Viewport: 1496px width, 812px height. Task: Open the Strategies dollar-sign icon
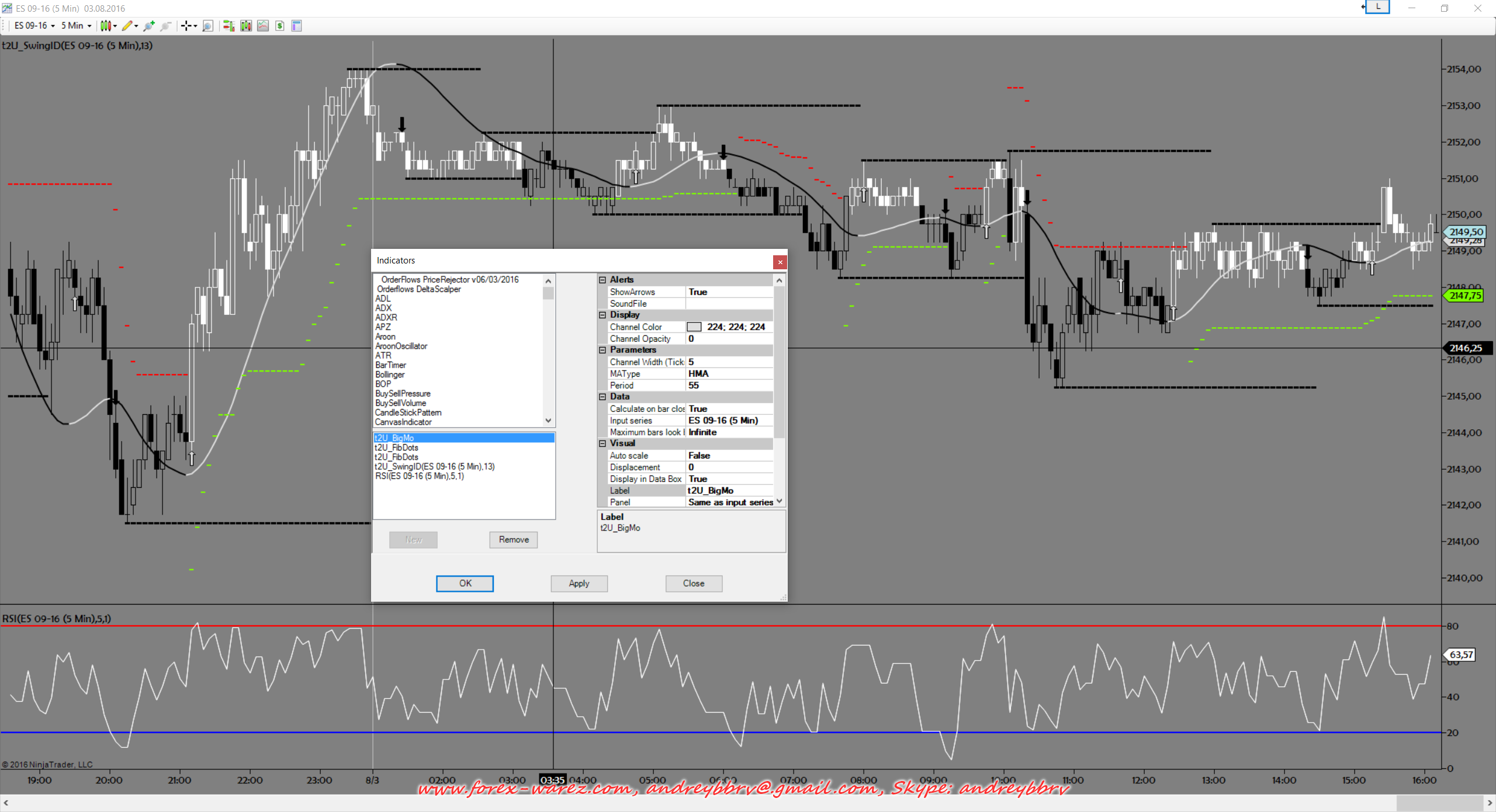pyautogui.click(x=280, y=26)
